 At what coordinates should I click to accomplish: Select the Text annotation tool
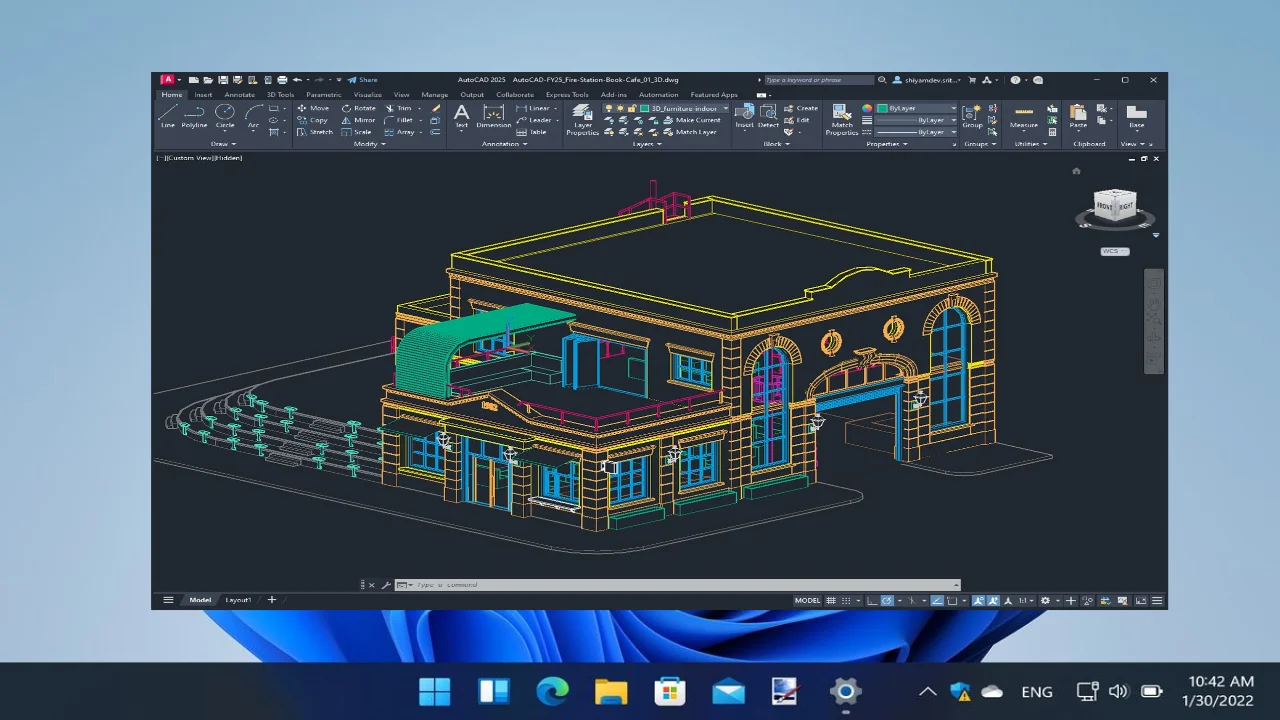point(461,116)
